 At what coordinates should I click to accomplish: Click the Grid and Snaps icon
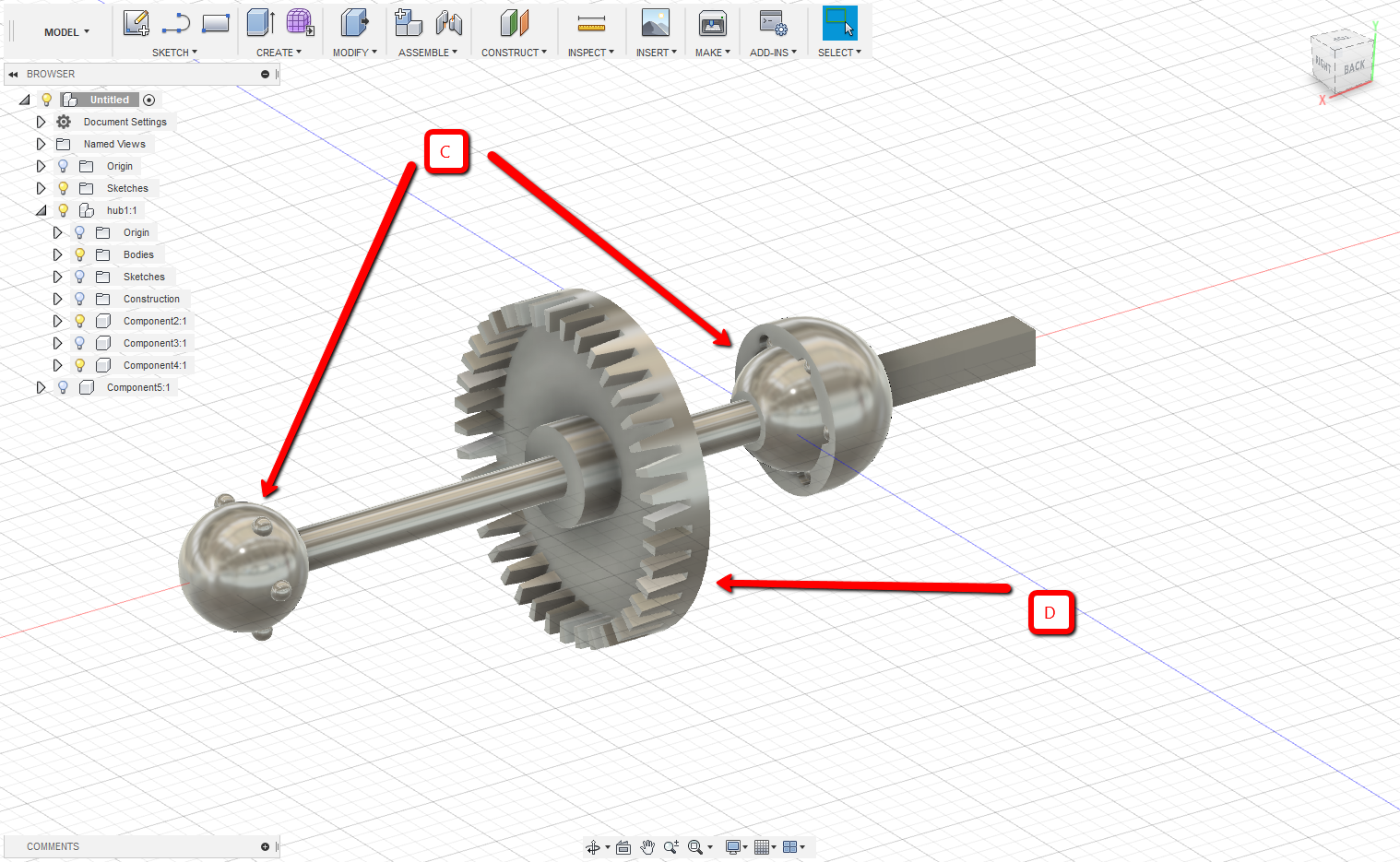762,847
